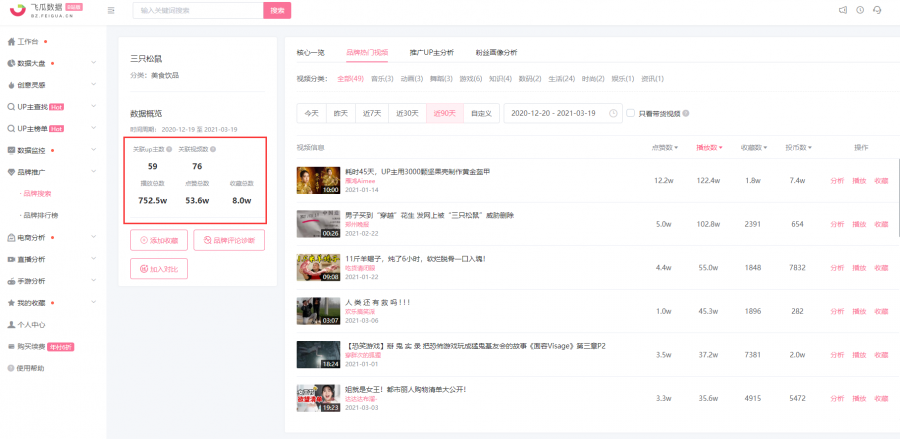Open the announcement megaphone icon
The height and width of the screenshot is (439, 900).
tap(843, 10)
